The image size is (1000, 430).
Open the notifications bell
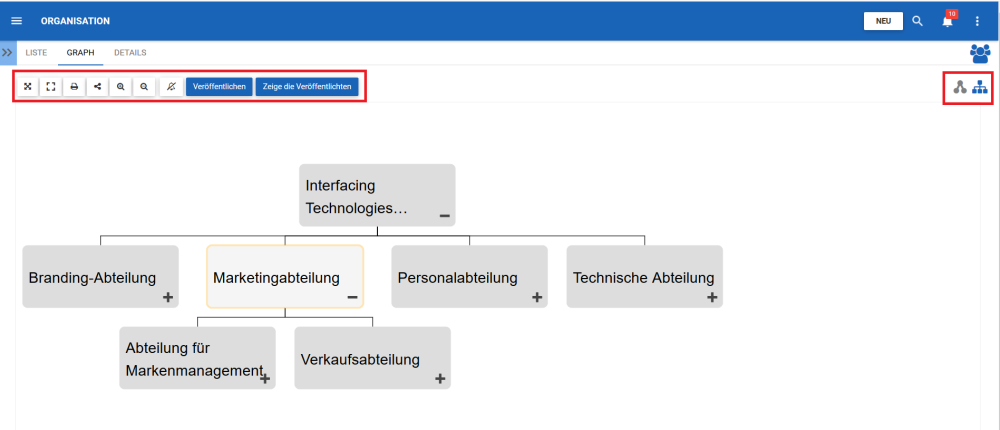coord(947,21)
